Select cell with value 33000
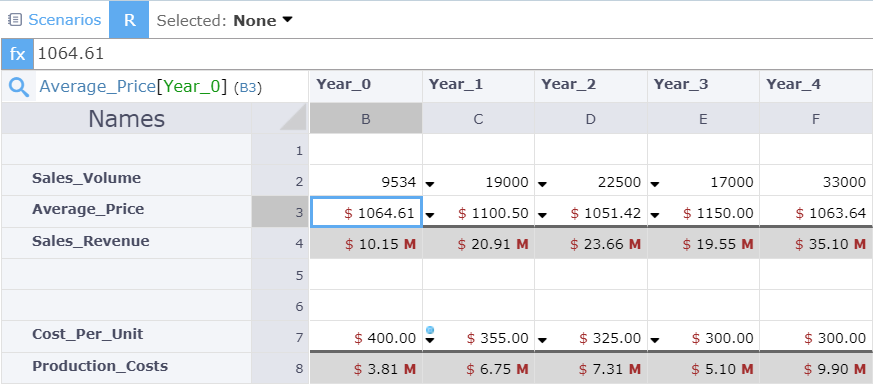 pyautogui.click(x=816, y=181)
